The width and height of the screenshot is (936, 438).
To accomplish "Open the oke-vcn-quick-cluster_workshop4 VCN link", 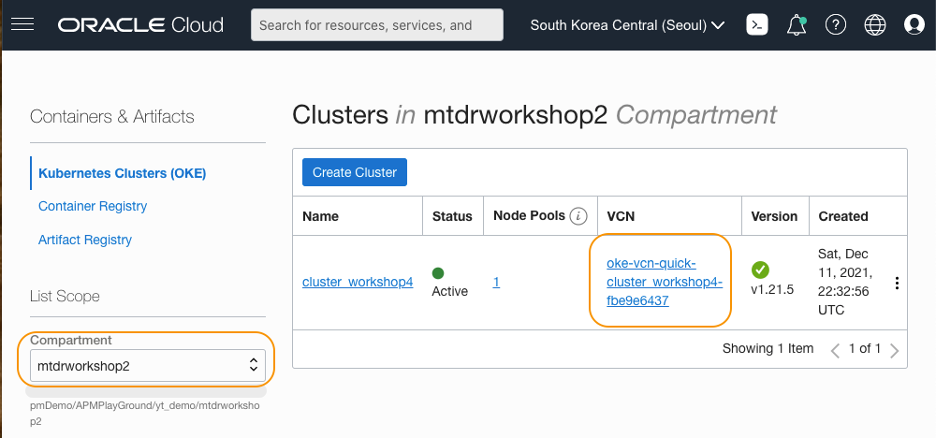I will pyautogui.click(x=664, y=282).
